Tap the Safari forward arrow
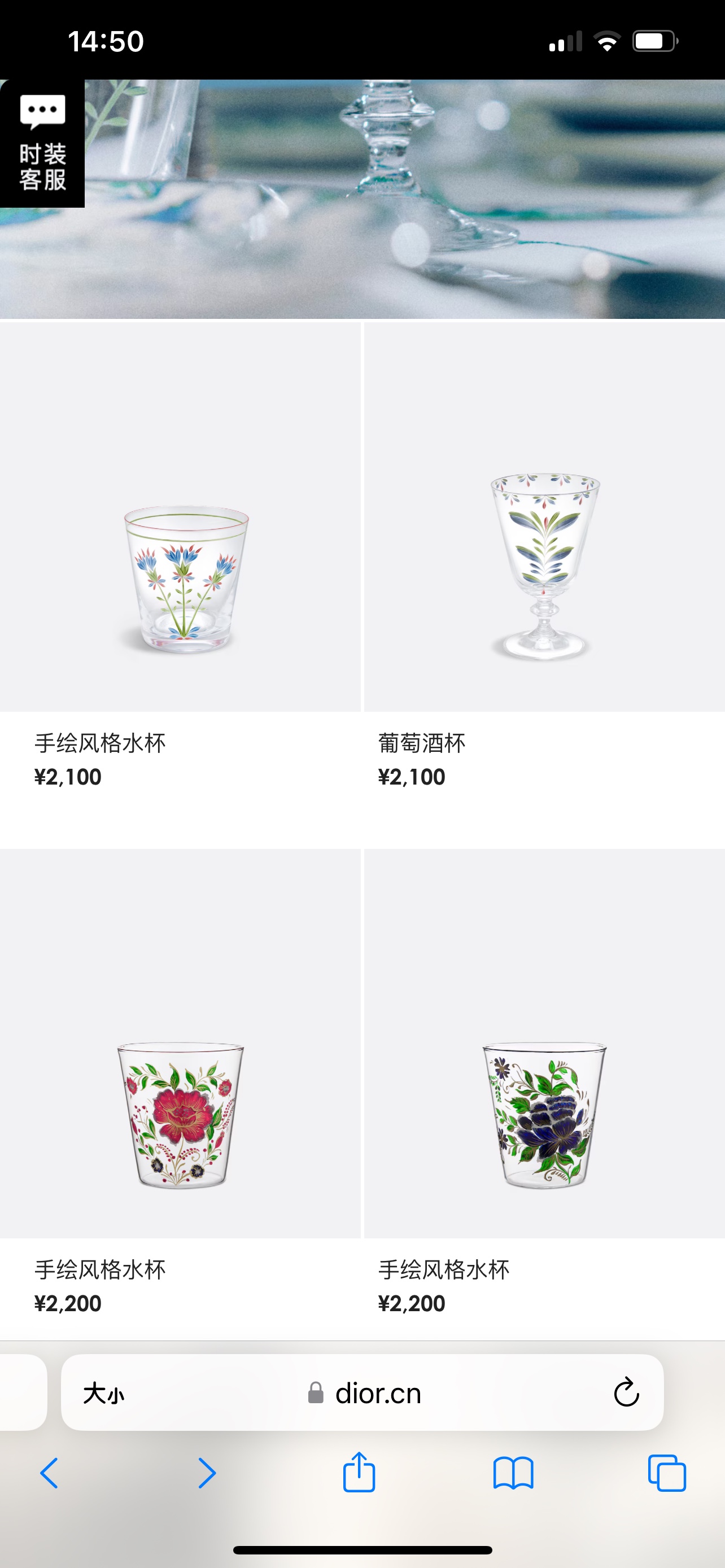This screenshot has width=725, height=1568. [x=207, y=1474]
